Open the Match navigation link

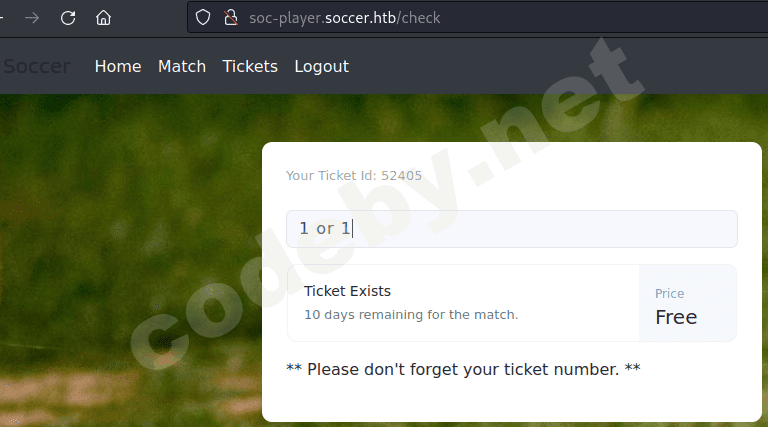(182, 67)
